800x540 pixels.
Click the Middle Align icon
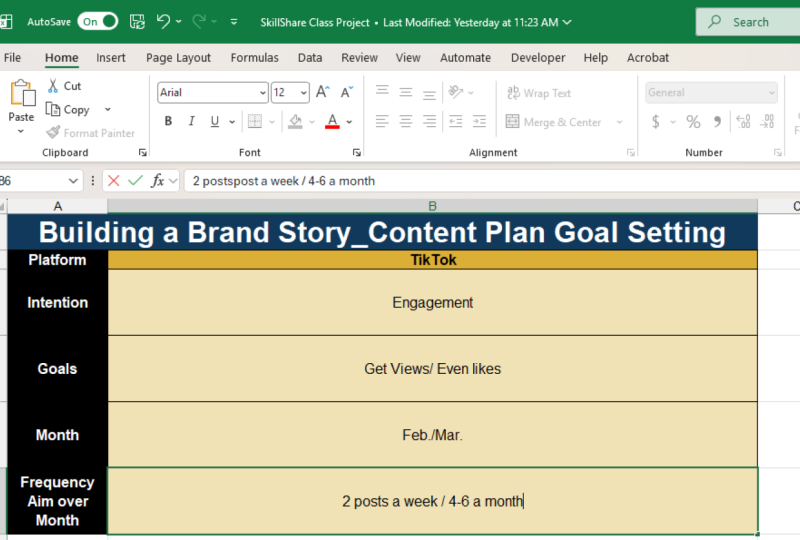(406, 92)
